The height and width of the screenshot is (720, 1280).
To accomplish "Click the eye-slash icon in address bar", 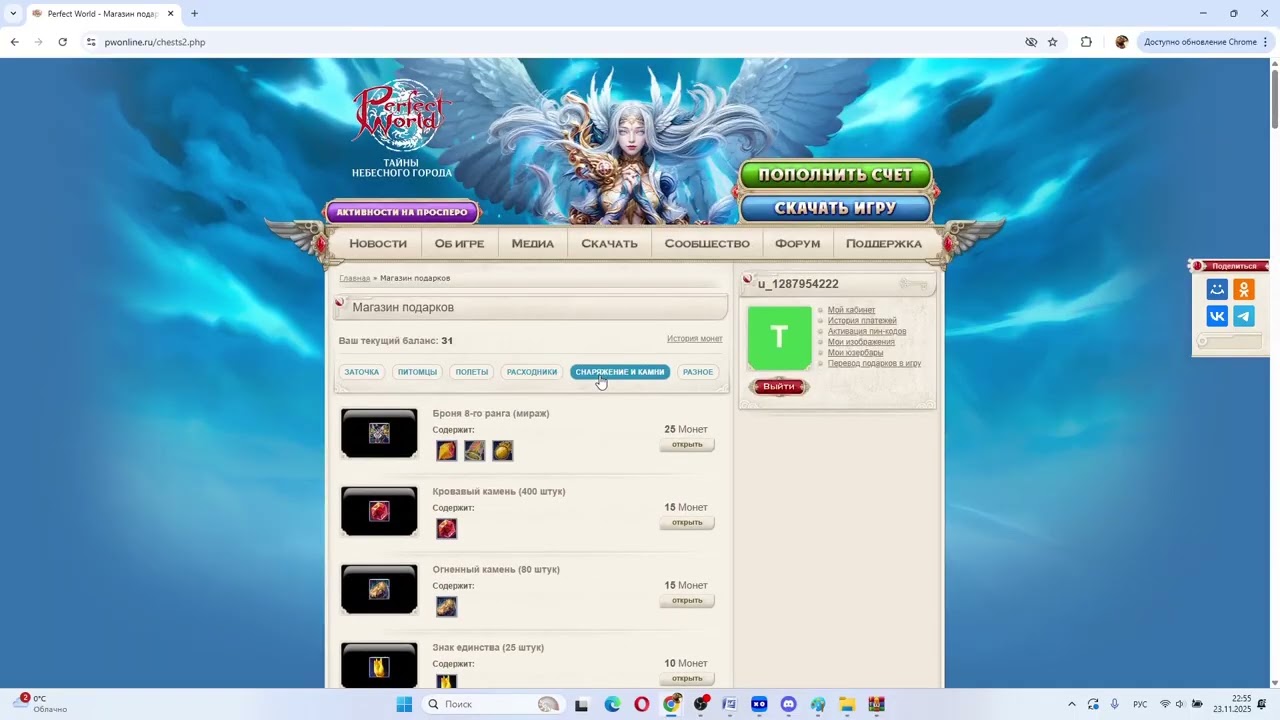I will [1031, 42].
